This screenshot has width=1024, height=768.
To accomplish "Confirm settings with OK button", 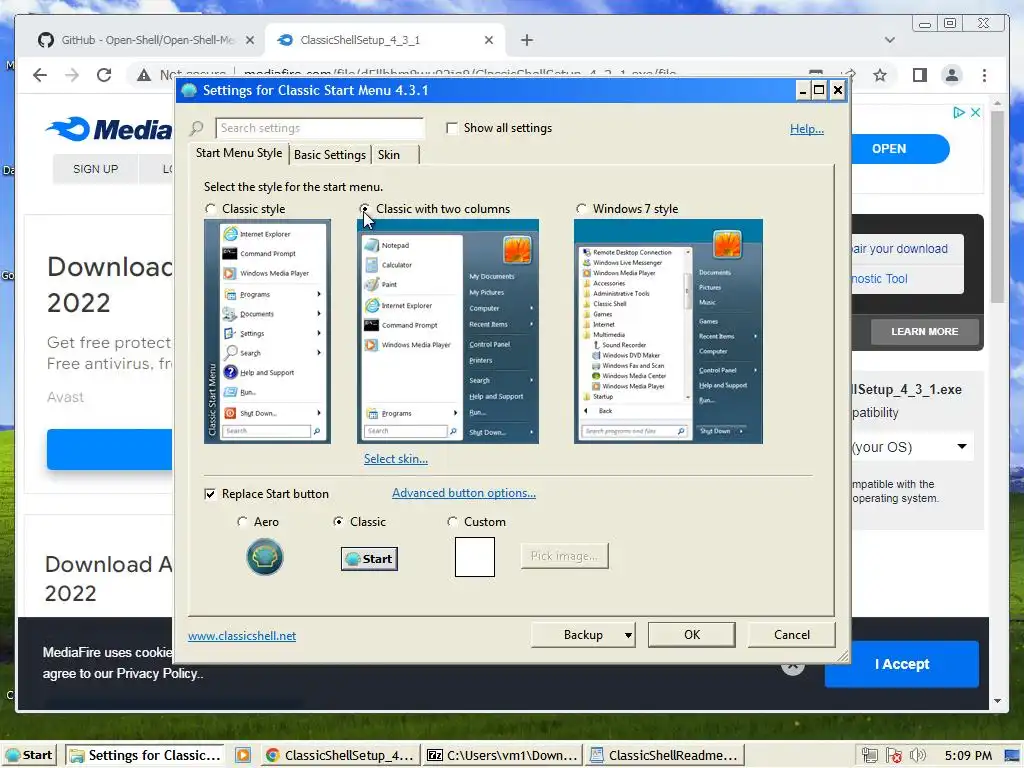I will (x=692, y=635).
